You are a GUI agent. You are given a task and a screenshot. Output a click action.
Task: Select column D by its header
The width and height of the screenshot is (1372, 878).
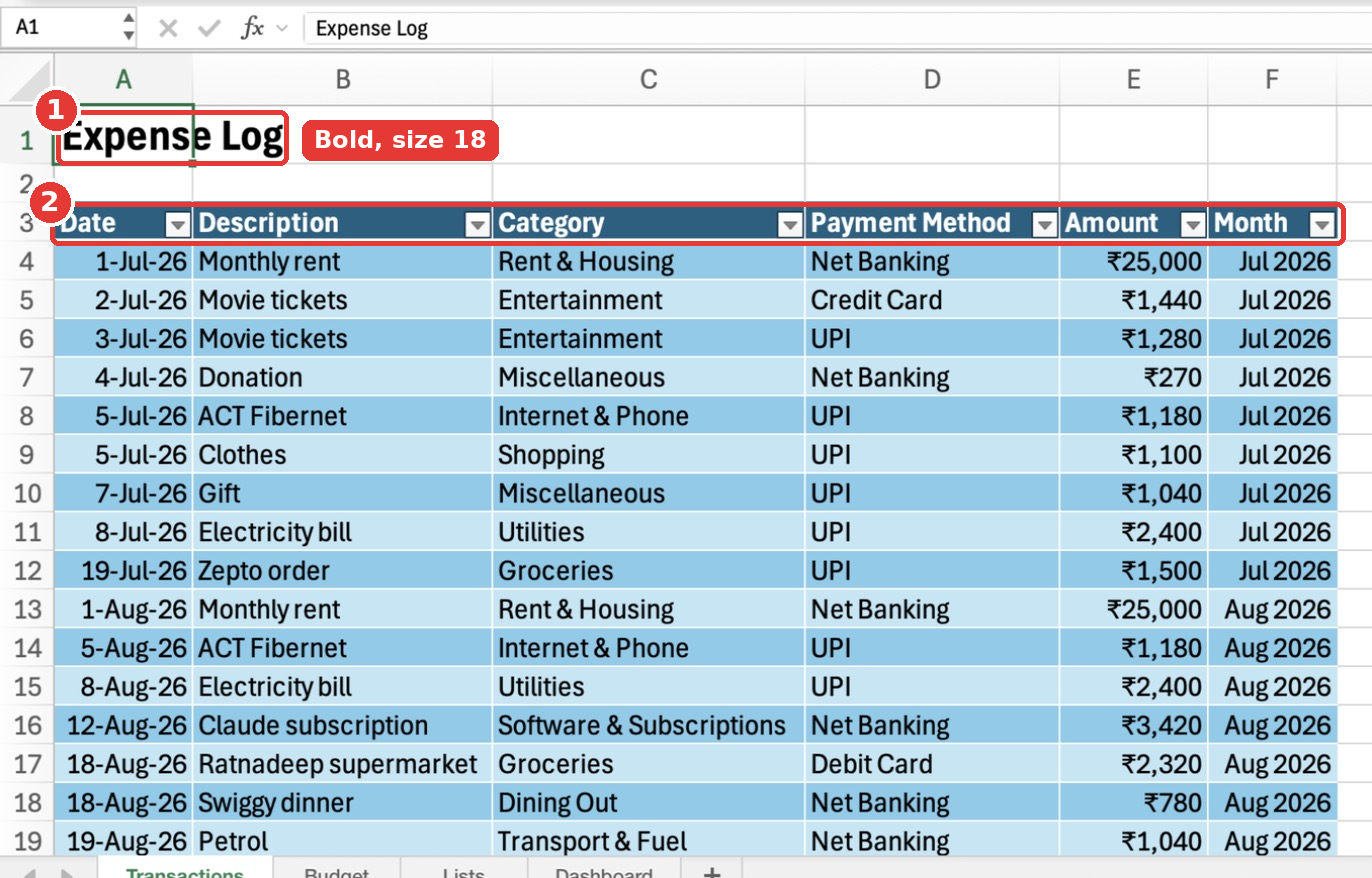click(932, 80)
